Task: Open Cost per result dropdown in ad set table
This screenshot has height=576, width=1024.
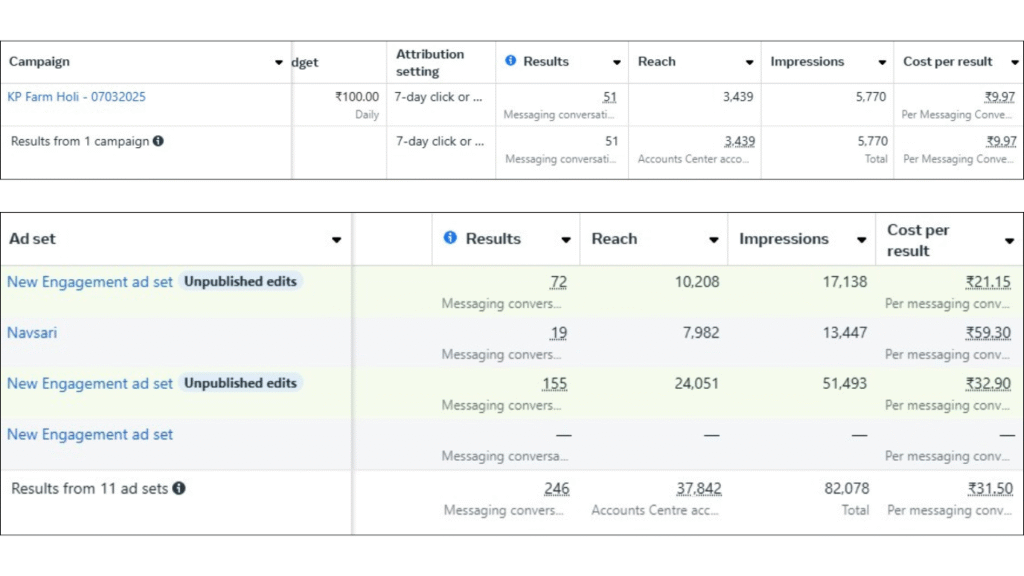Action: pyautogui.click(x=1008, y=241)
